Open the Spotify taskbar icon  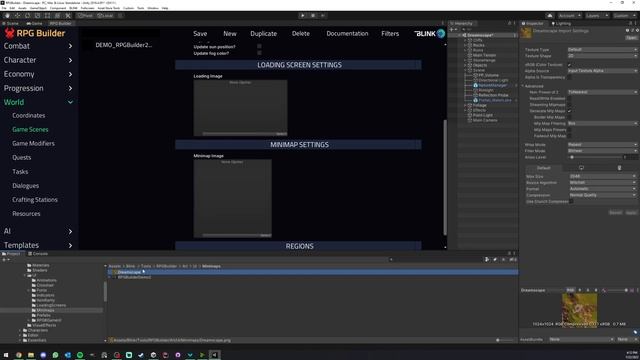click(80, 355)
